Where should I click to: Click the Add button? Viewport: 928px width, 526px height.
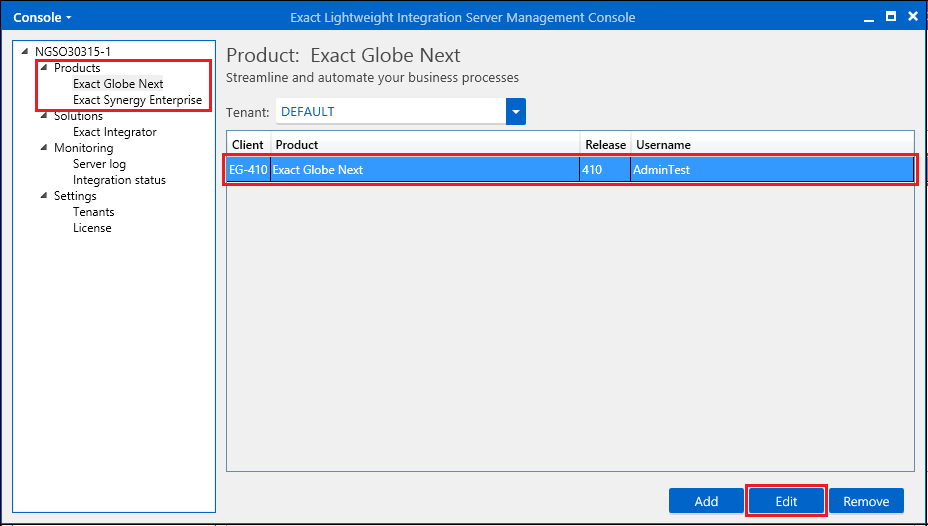(706, 501)
